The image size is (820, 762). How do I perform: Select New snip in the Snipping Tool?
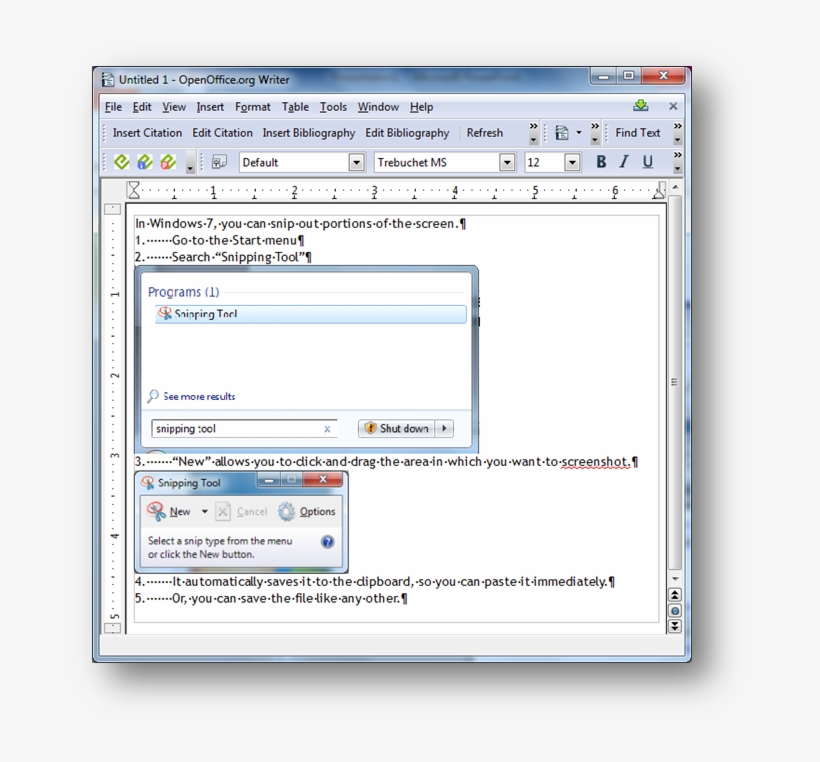(x=178, y=511)
